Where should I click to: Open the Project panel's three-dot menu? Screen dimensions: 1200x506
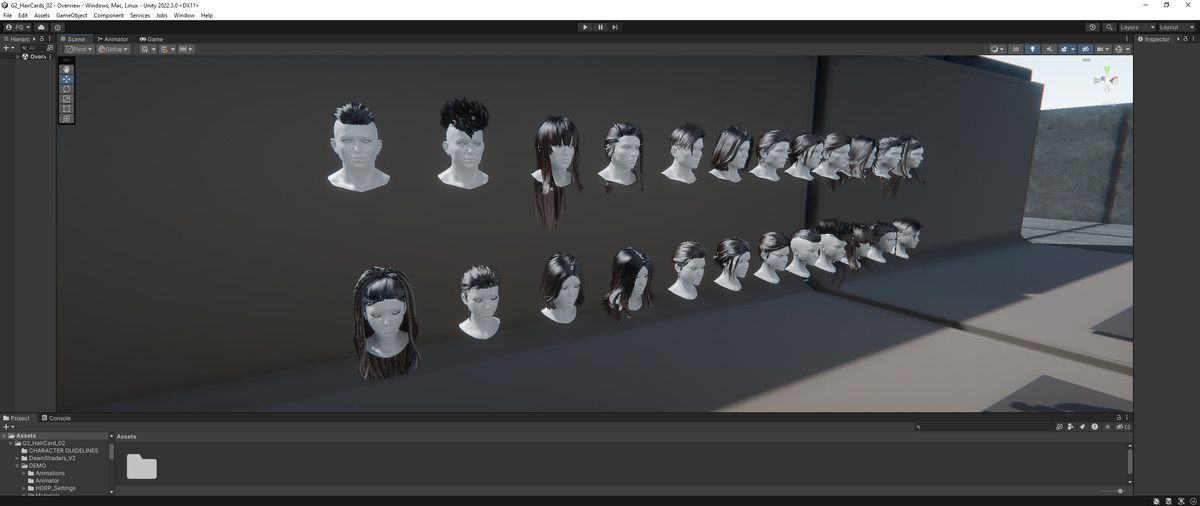[x=1127, y=417]
